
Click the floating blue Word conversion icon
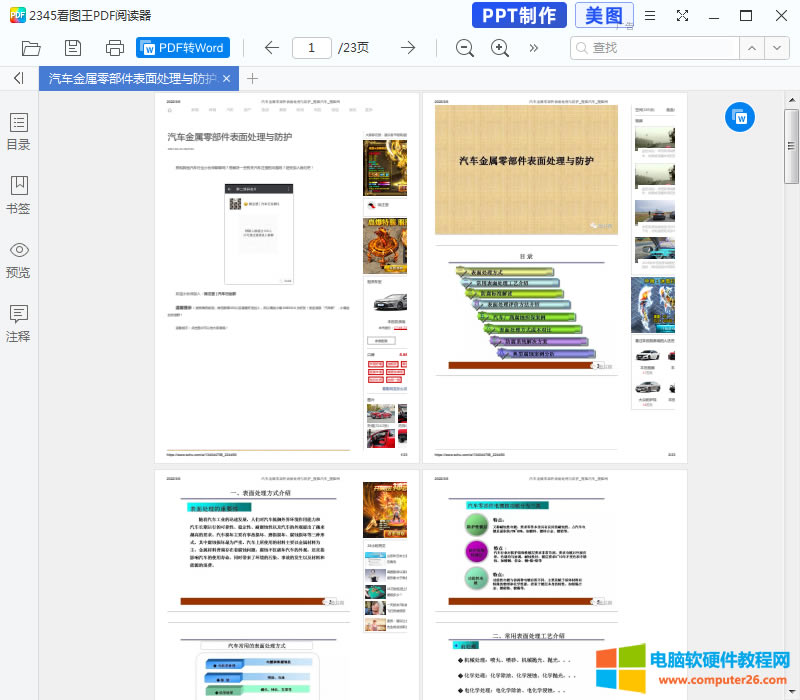pyautogui.click(x=740, y=117)
